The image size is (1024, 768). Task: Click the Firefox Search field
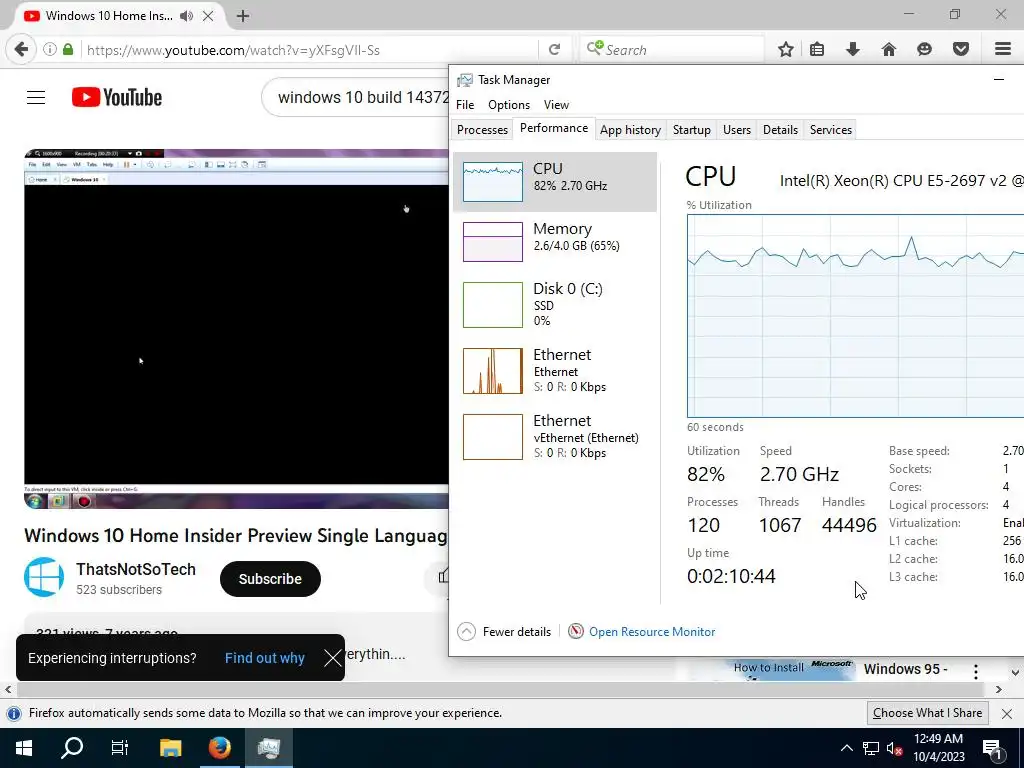(x=673, y=50)
